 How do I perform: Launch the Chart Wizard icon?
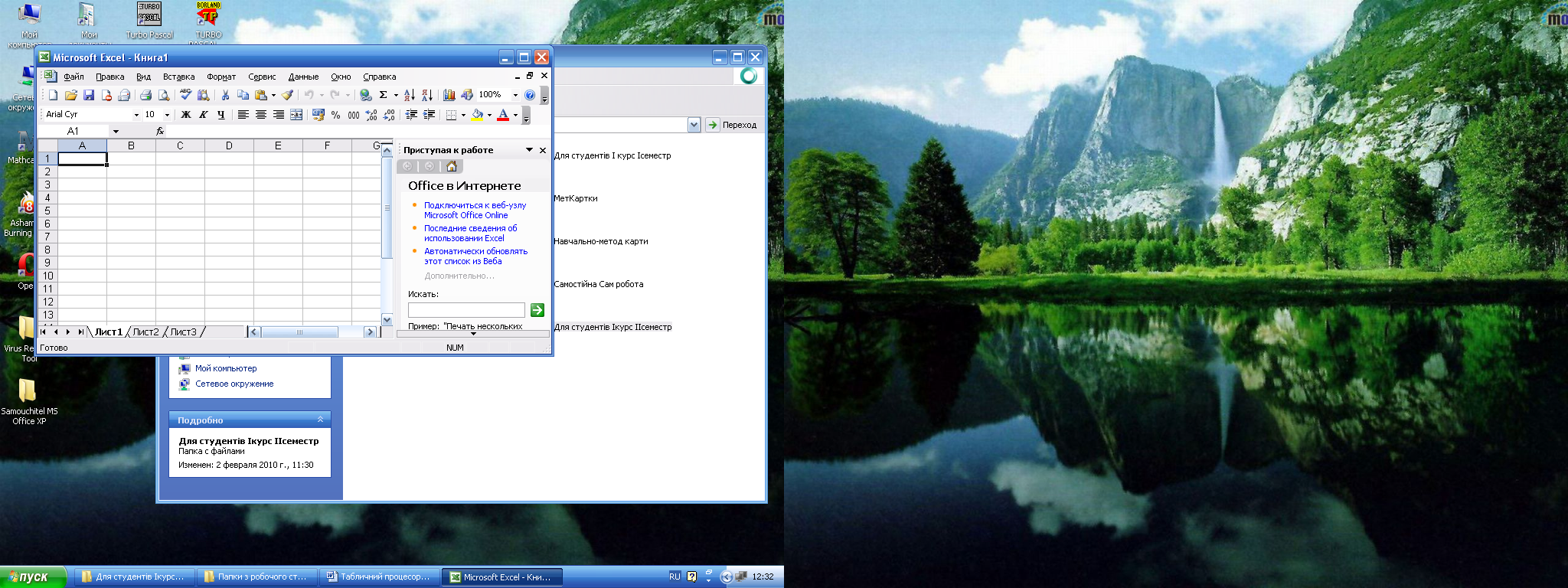[449, 95]
